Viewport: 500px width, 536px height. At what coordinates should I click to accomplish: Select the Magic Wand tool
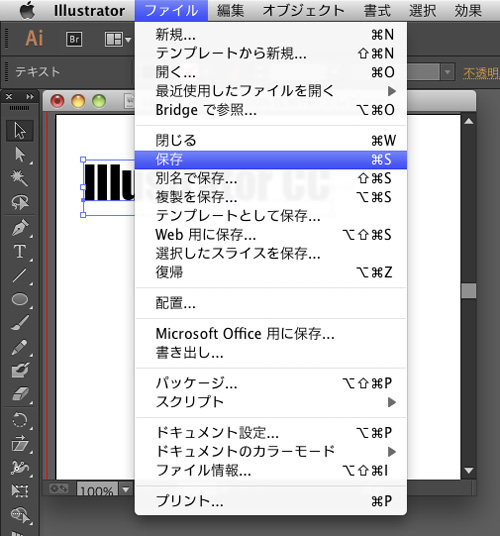coord(20,178)
